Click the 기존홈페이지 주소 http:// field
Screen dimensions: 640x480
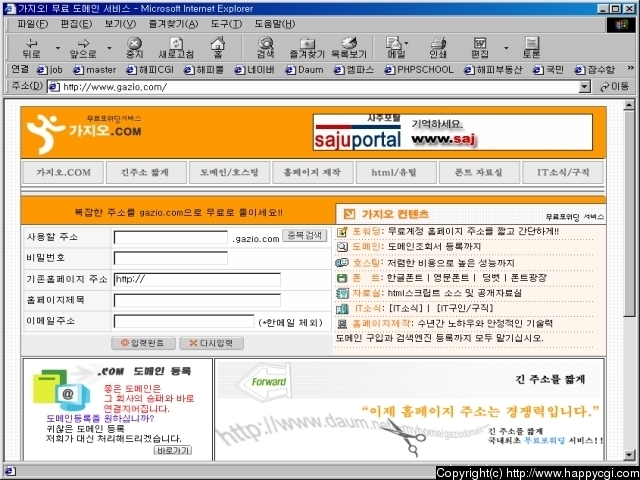(197, 280)
